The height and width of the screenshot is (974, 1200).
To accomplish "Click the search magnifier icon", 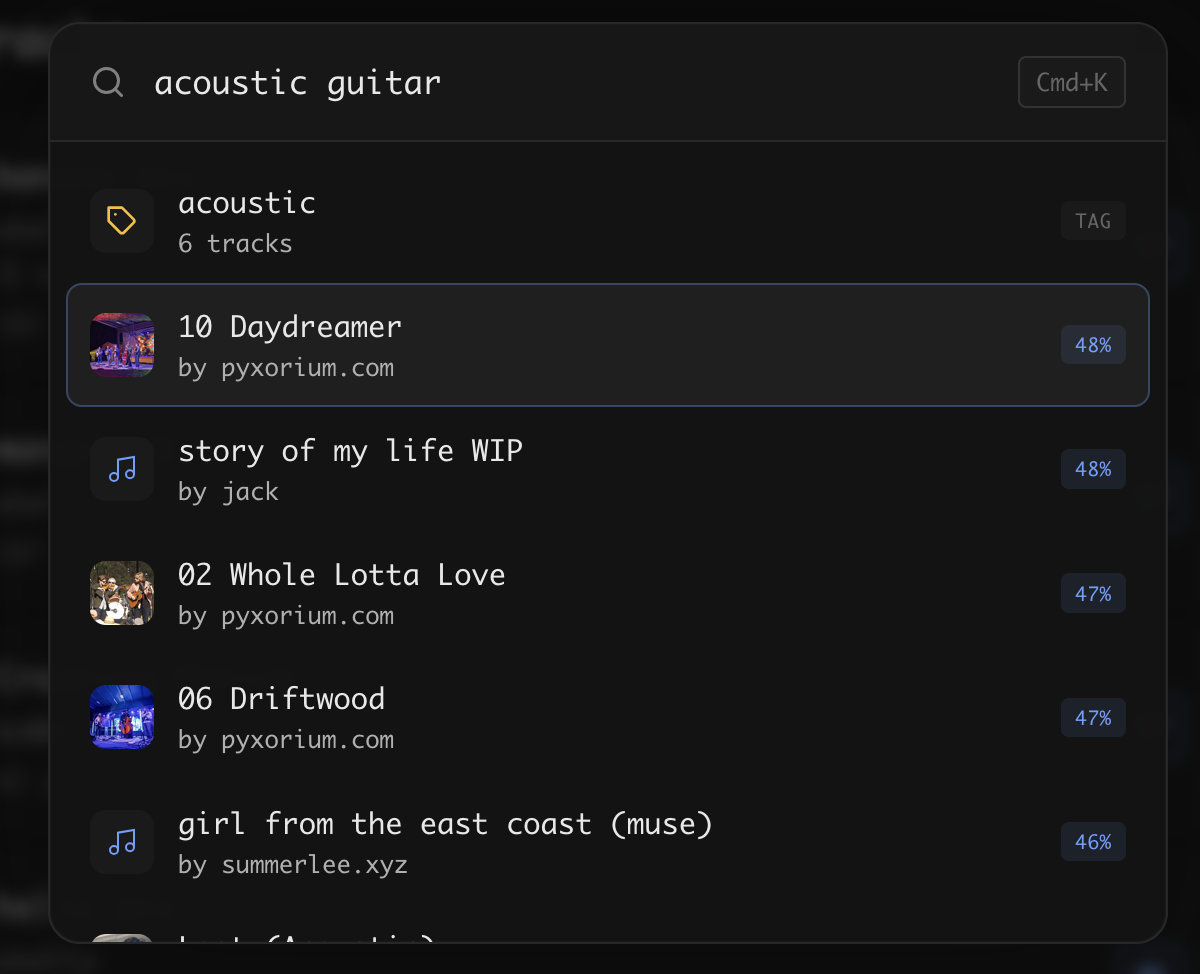I will coord(108,82).
